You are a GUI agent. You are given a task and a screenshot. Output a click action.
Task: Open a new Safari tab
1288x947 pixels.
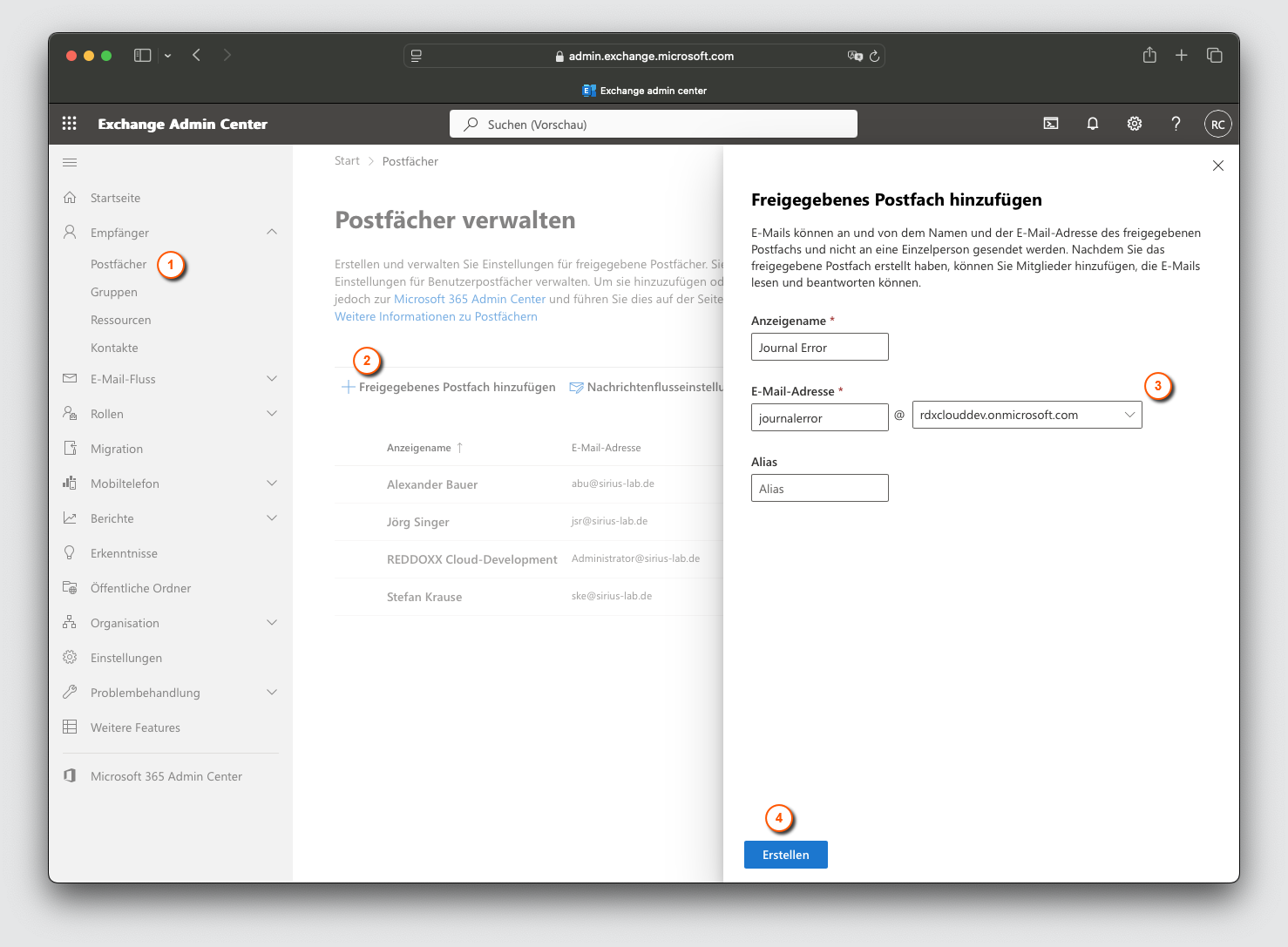point(1182,55)
